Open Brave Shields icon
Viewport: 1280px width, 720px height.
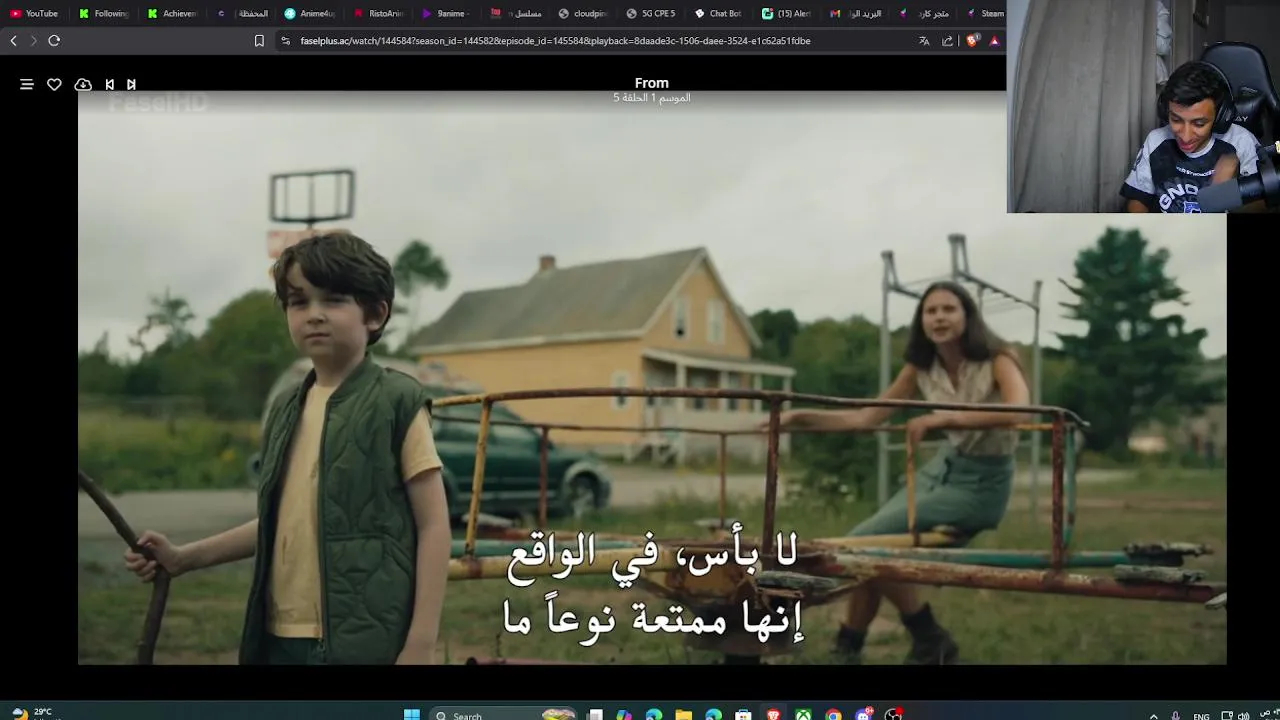click(x=972, y=41)
